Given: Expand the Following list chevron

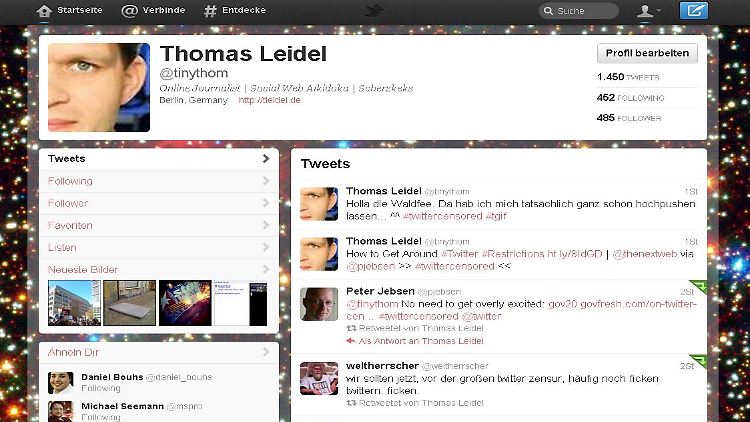Looking at the screenshot, I should click(266, 181).
